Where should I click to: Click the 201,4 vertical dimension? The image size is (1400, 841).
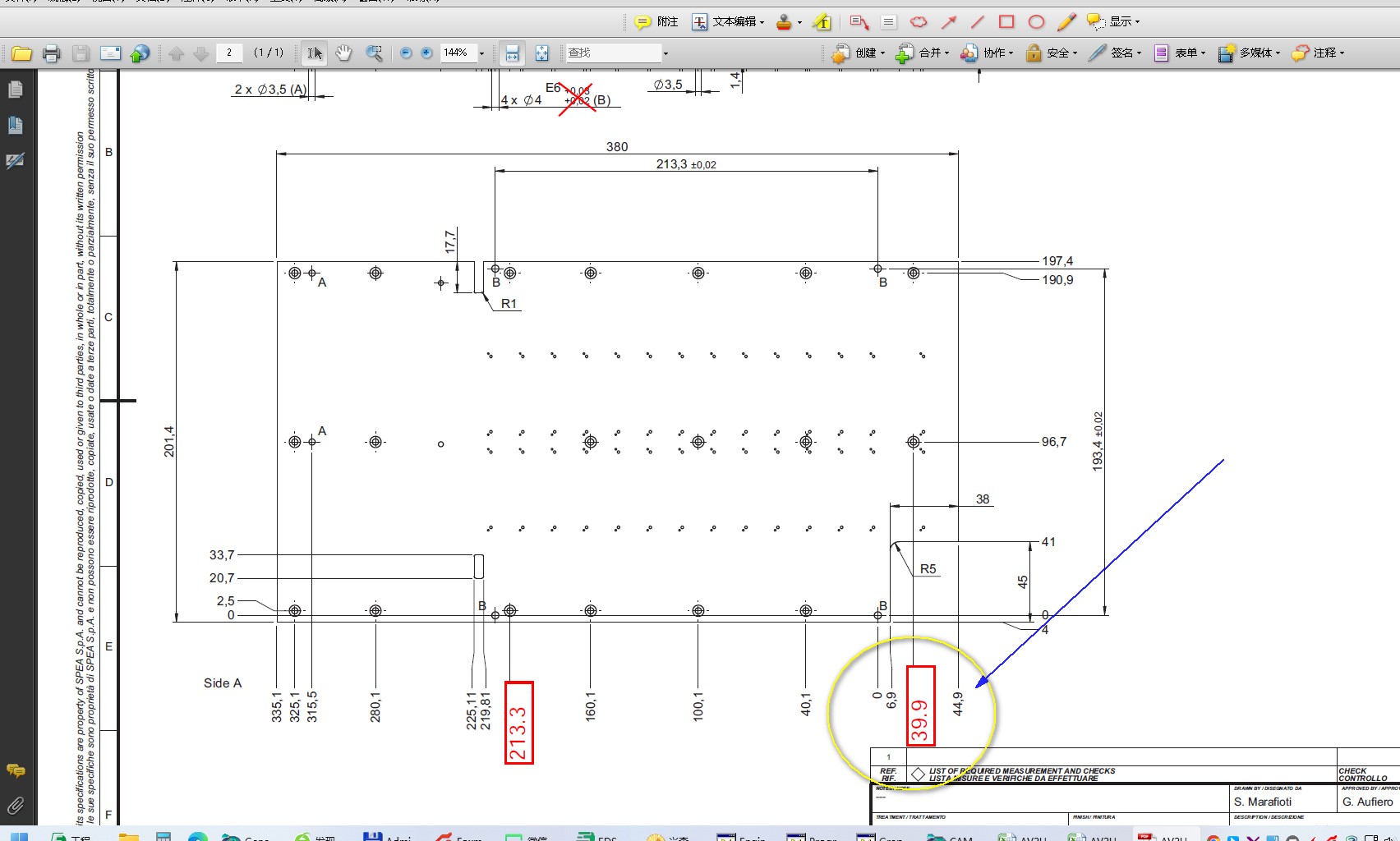point(169,441)
